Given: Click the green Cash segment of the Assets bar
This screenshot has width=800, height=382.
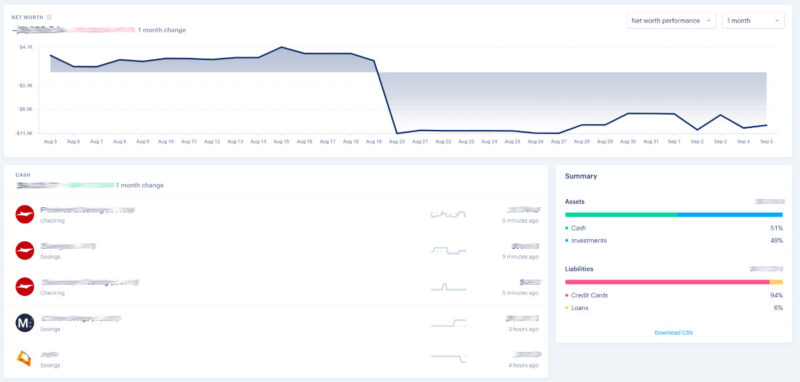Looking at the screenshot, I should point(621,215).
